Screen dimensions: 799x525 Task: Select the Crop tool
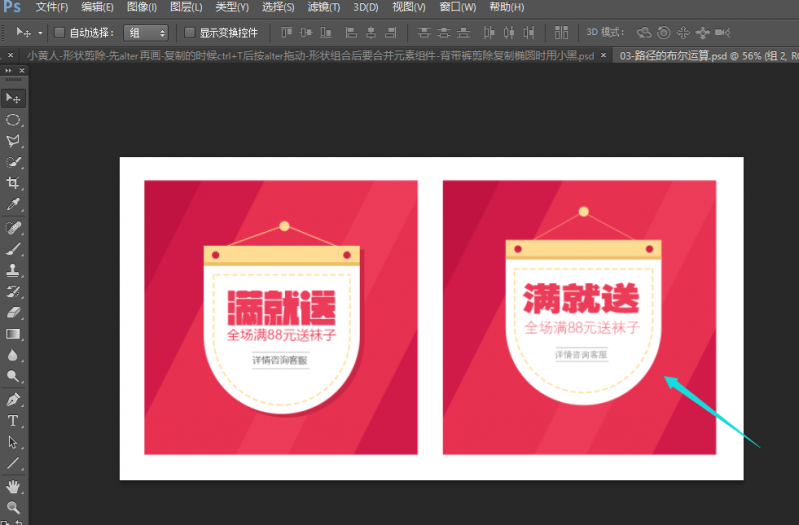point(14,183)
